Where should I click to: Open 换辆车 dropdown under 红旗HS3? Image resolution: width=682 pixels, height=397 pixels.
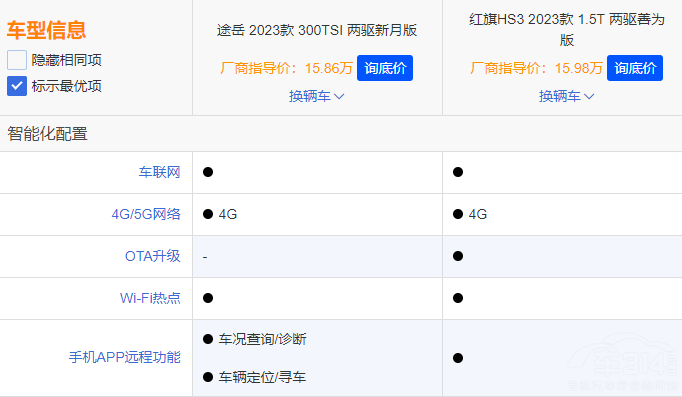(566, 96)
